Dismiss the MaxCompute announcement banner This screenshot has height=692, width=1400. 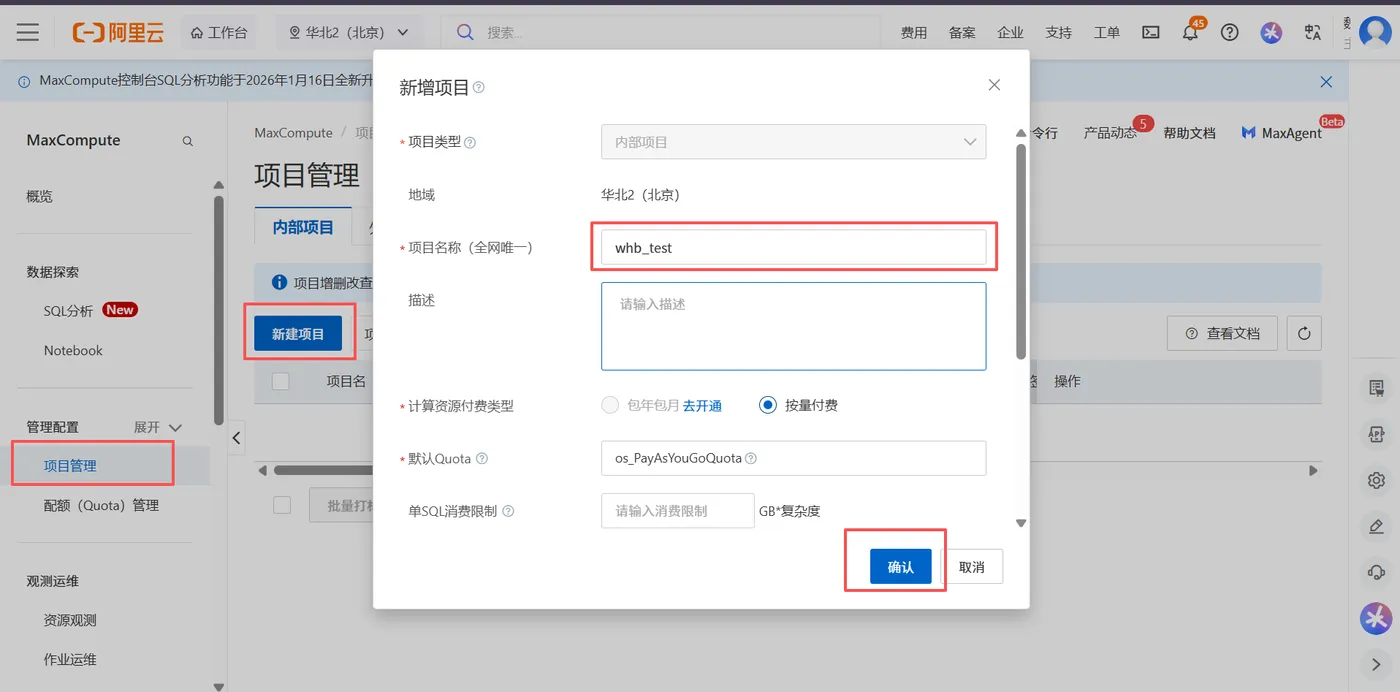(x=1326, y=81)
